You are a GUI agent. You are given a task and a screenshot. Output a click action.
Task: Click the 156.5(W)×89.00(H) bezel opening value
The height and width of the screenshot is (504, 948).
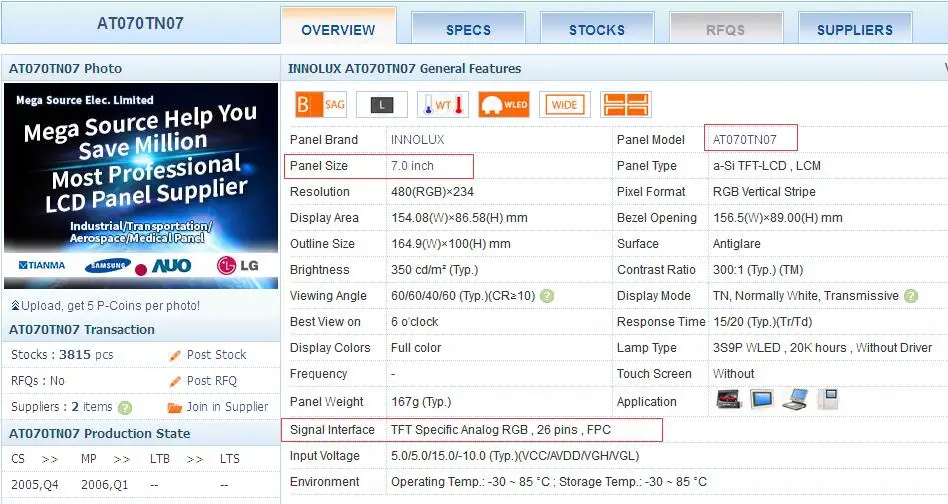click(x=778, y=218)
